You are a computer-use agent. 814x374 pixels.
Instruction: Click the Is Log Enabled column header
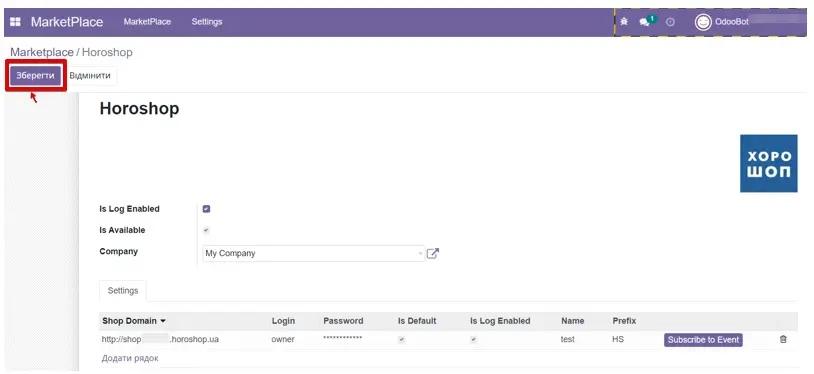[500, 321]
